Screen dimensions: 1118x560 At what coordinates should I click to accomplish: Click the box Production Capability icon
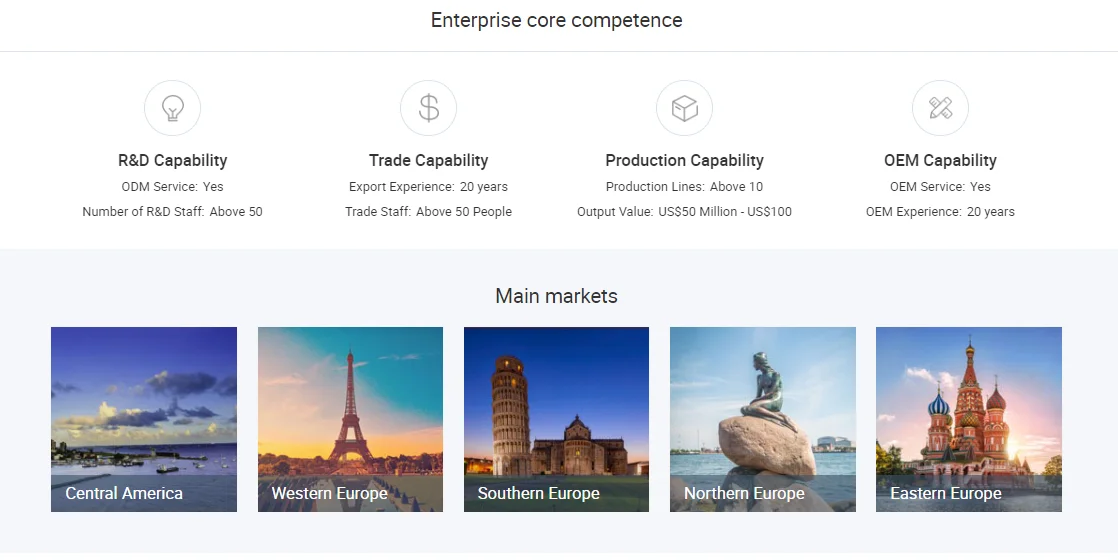(x=684, y=108)
